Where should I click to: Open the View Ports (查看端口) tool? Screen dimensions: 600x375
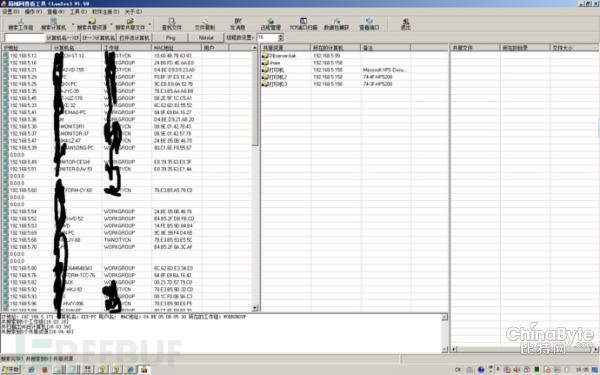click(x=369, y=24)
